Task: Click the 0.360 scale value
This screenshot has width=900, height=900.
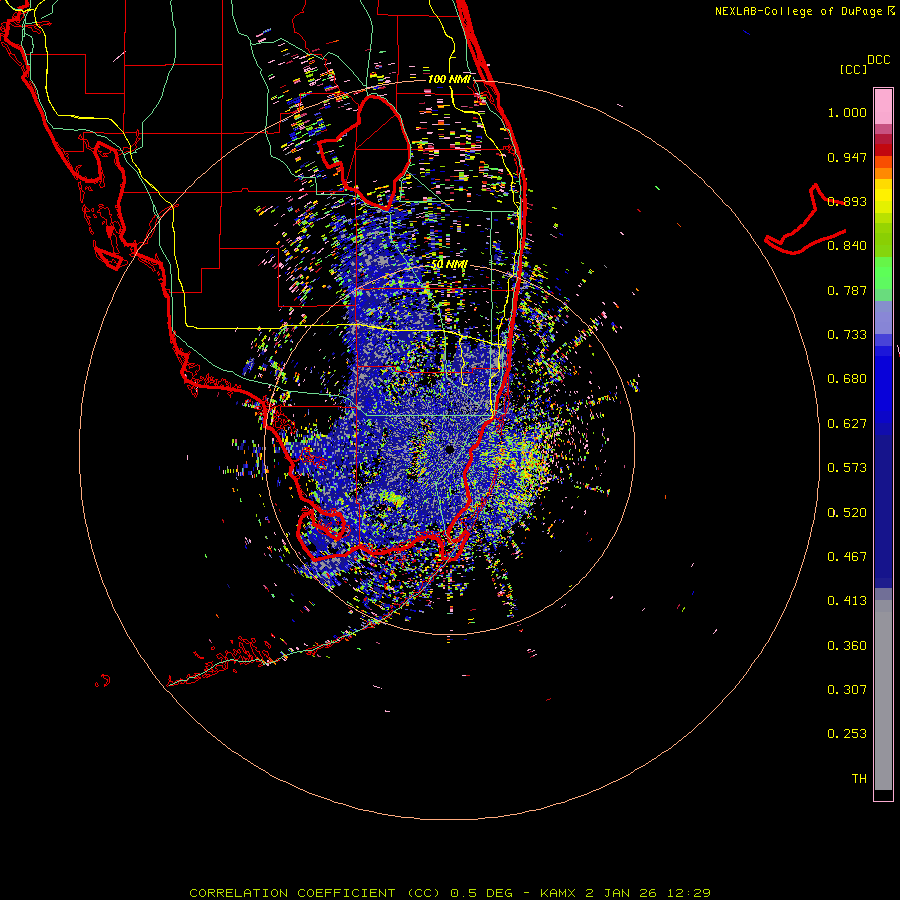Action: tap(847, 646)
